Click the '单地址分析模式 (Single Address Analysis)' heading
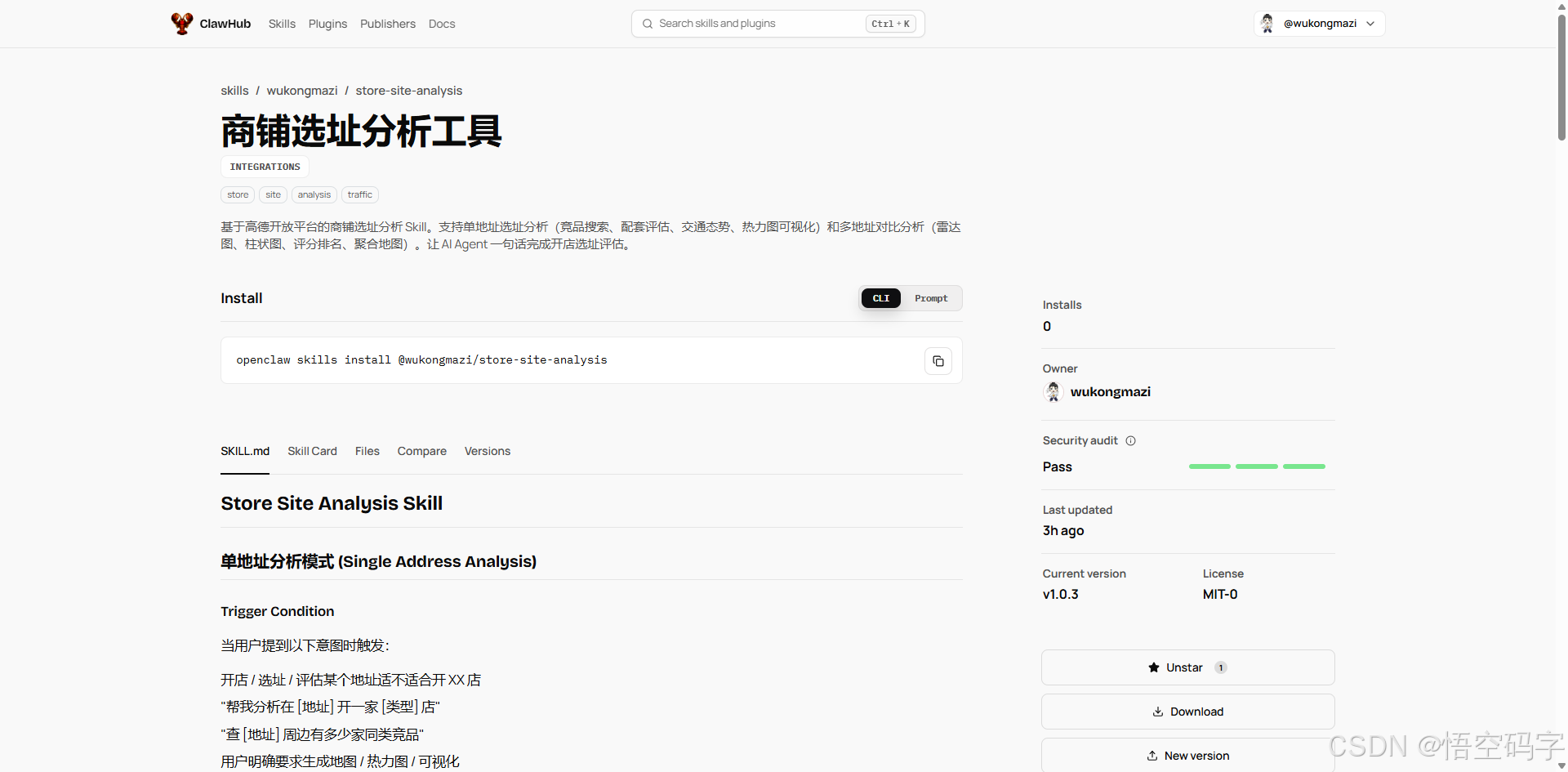This screenshot has height=772, width=1568. click(x=378, y=561)
